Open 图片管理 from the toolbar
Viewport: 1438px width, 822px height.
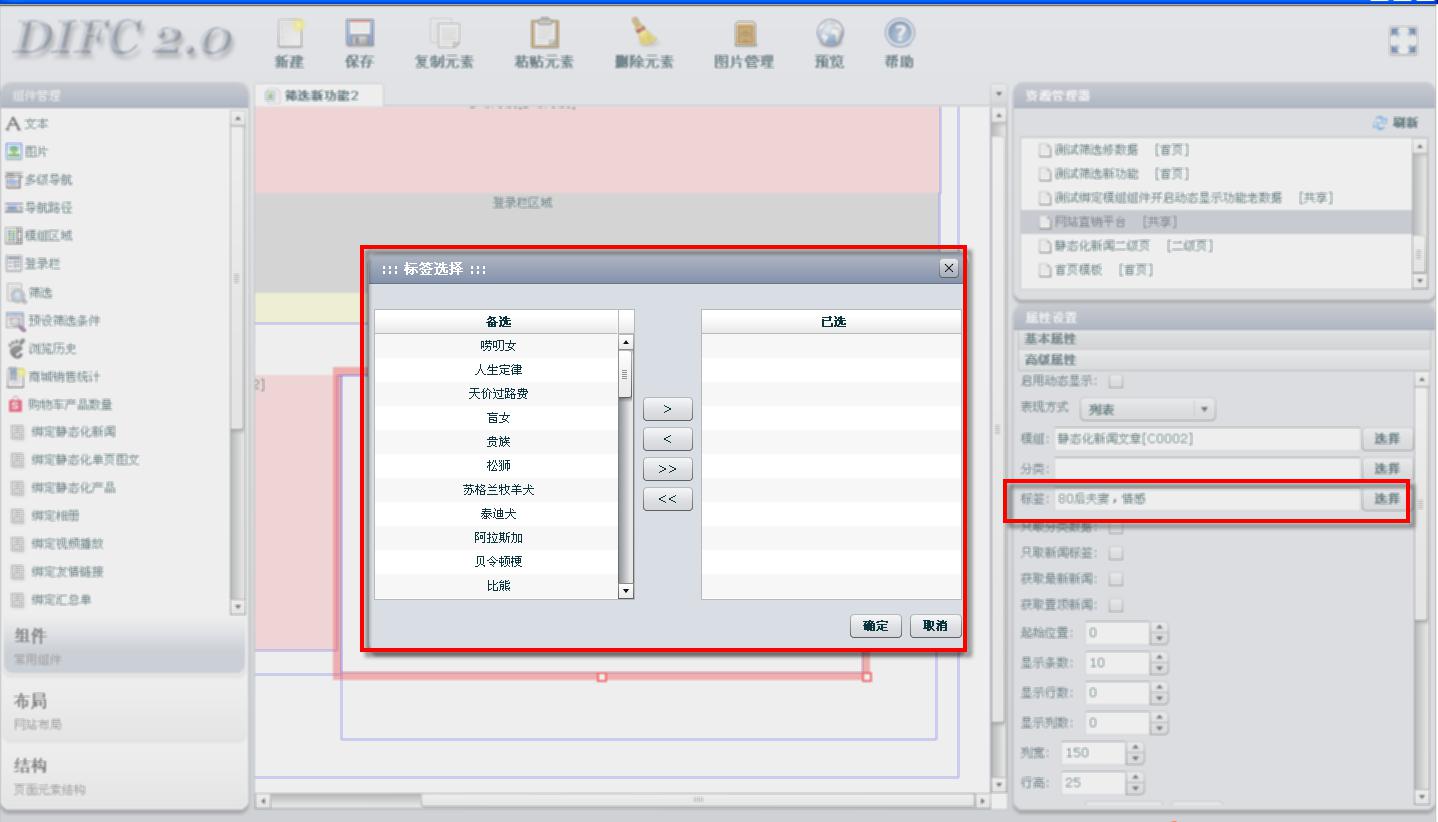tap(743, 36)
